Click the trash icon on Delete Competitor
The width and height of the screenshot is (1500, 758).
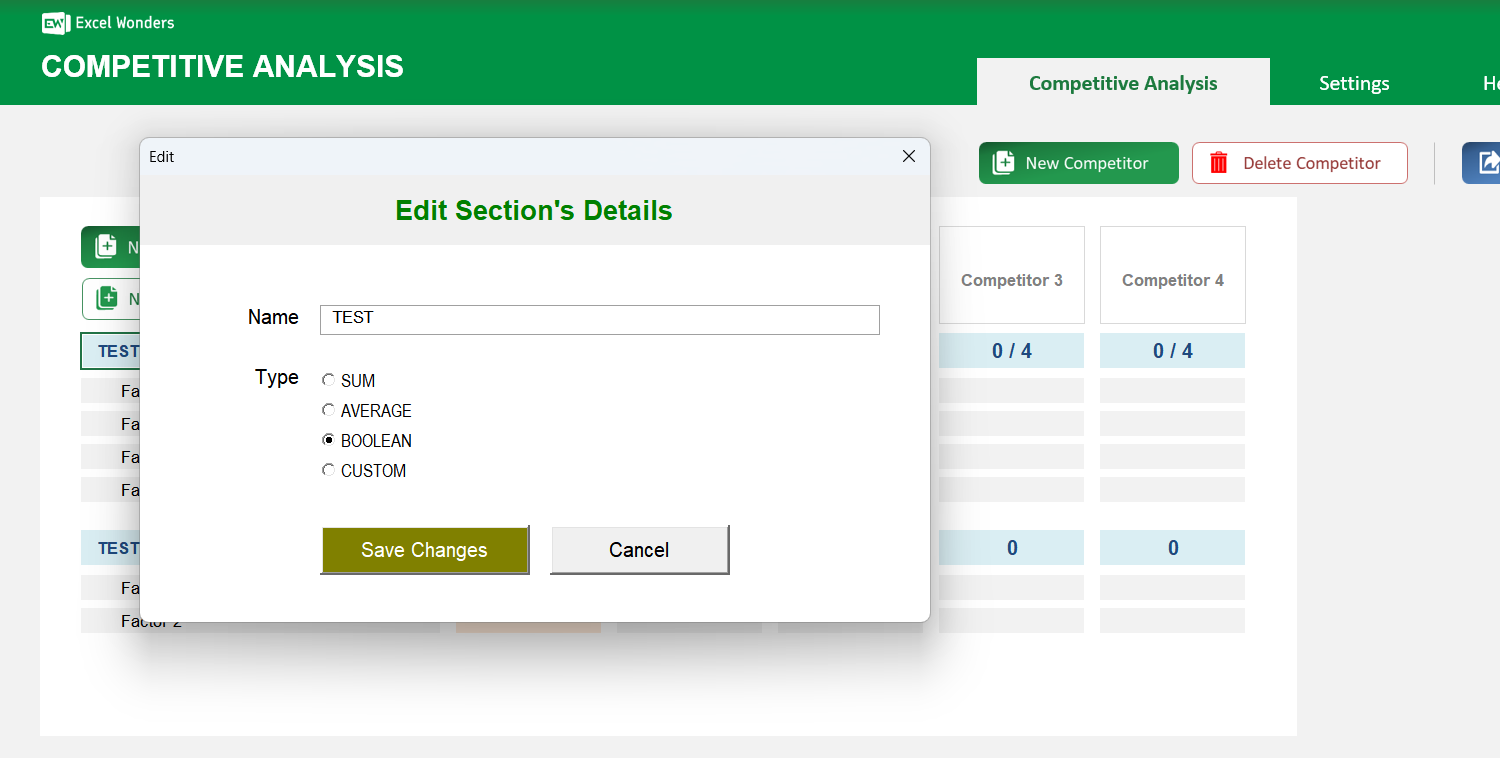1219,162
